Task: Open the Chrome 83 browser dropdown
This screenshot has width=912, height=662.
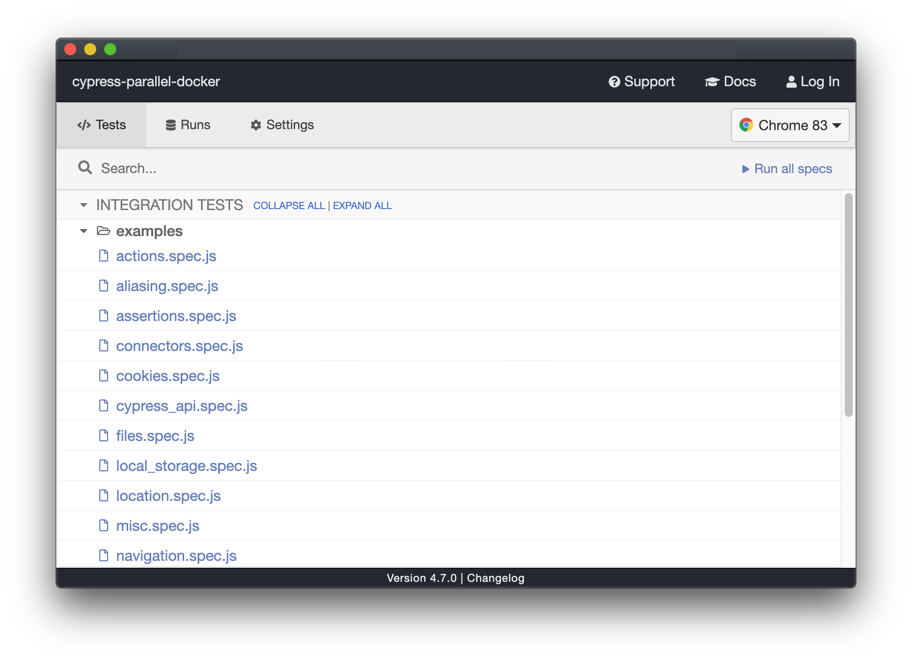Action: coord(790,125)
